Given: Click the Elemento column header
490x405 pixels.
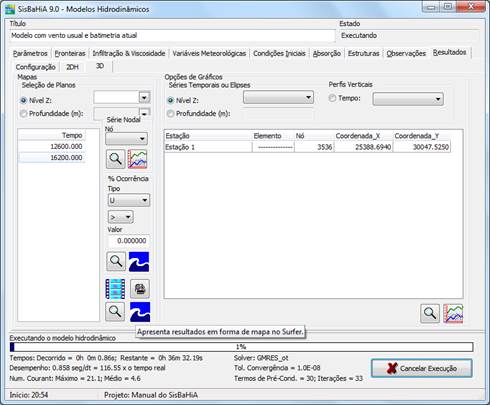Looking at the screenshot, I should click(273, 136).
